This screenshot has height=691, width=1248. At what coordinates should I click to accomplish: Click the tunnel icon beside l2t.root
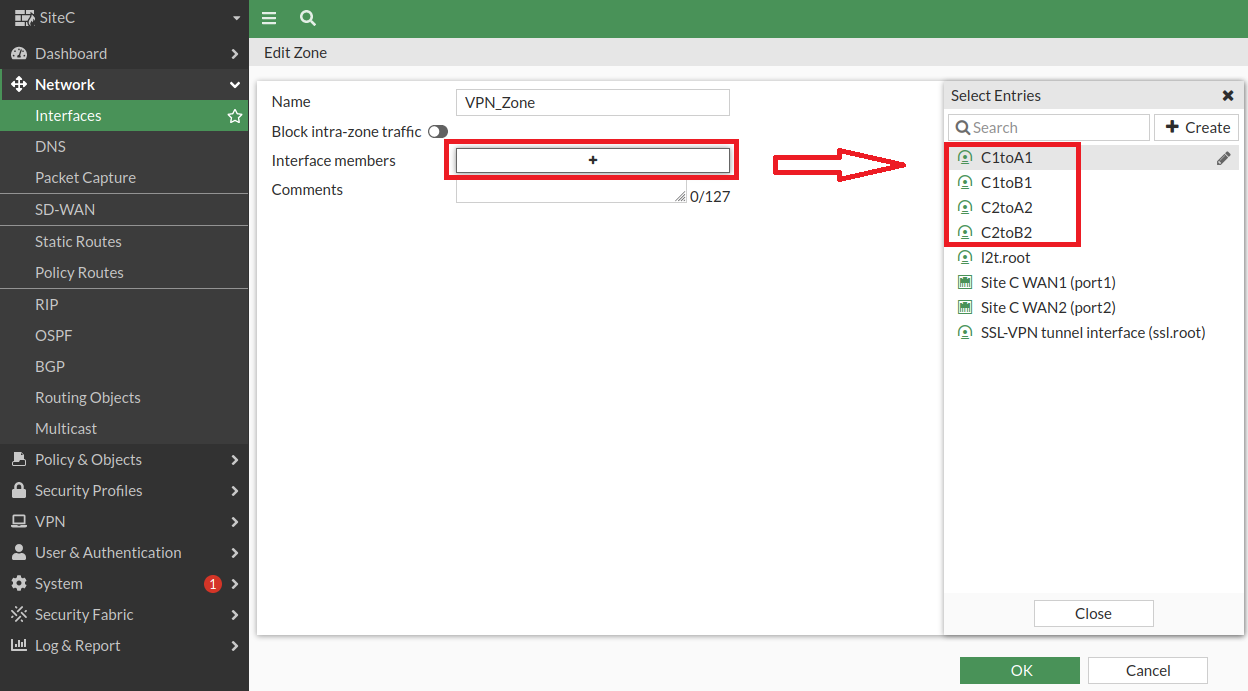pyautogui.click(x=965, y=258)
